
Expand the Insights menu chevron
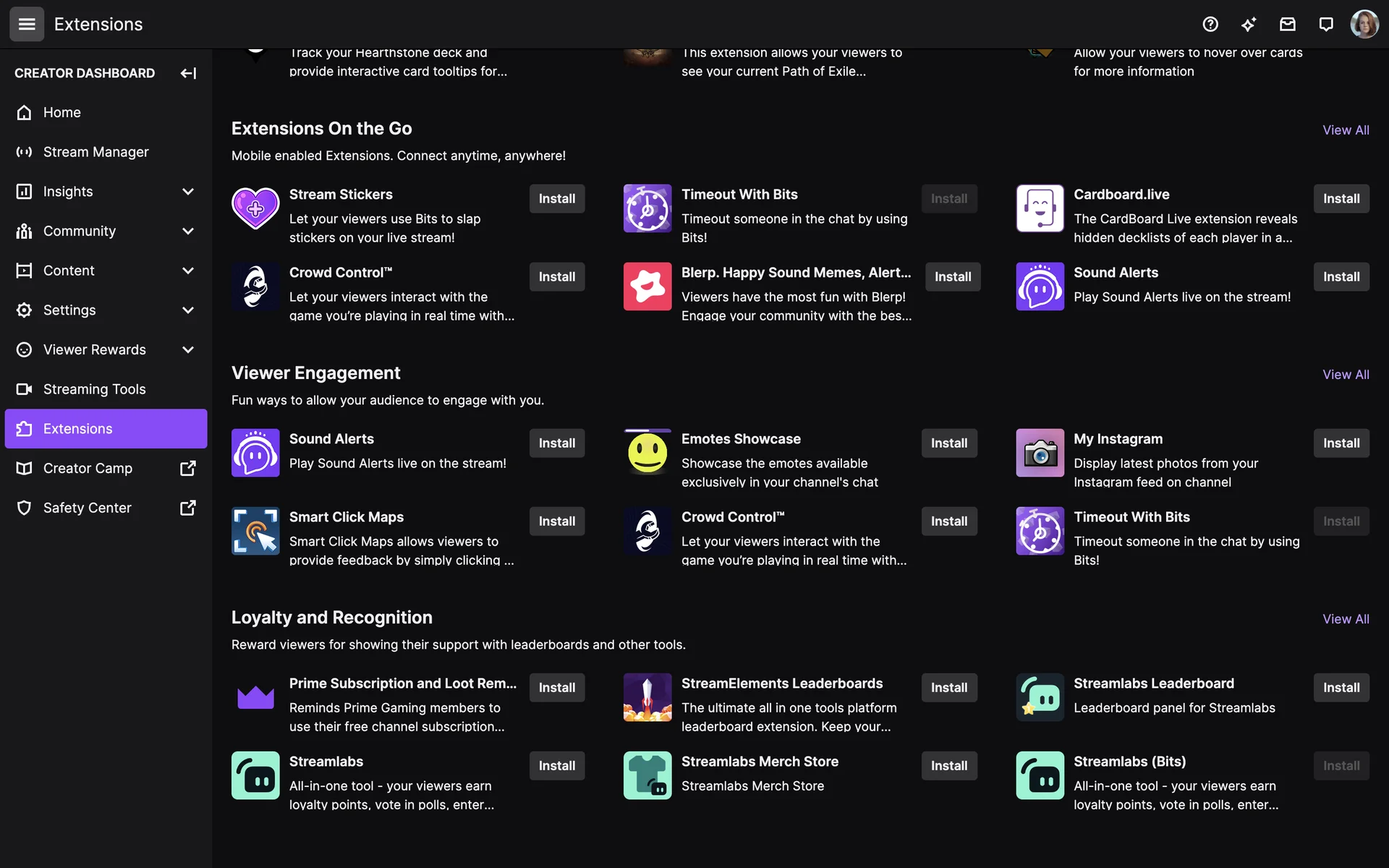[x=188, y=192]
